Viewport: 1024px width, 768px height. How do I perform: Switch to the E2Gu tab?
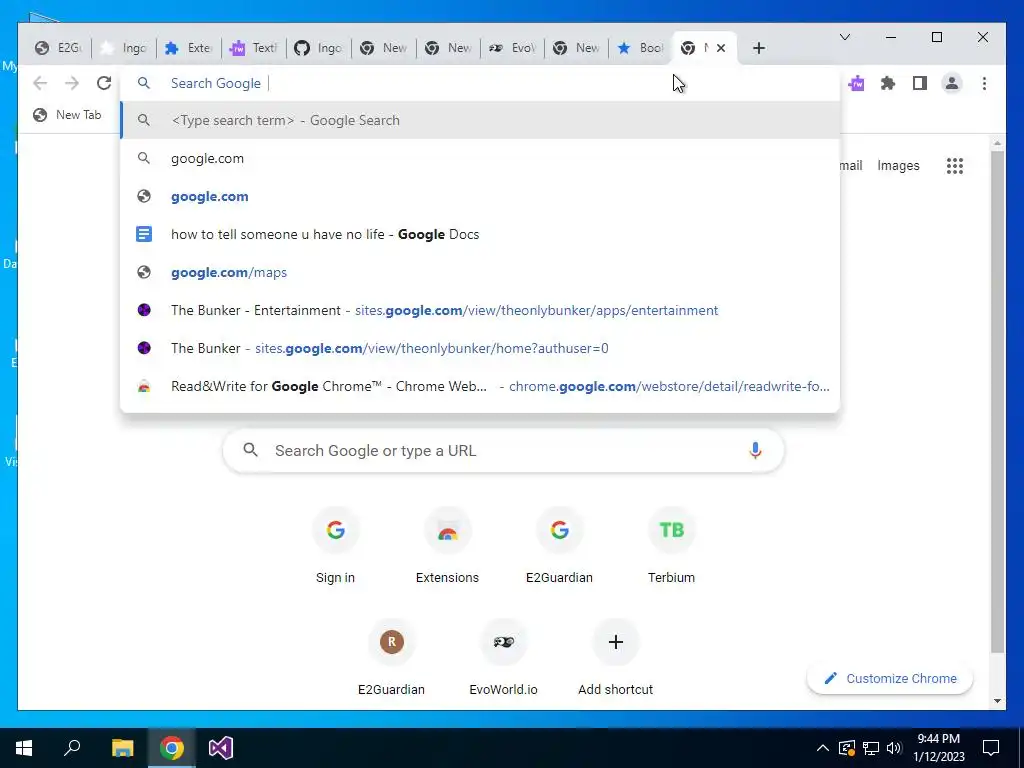coord(59,48)
